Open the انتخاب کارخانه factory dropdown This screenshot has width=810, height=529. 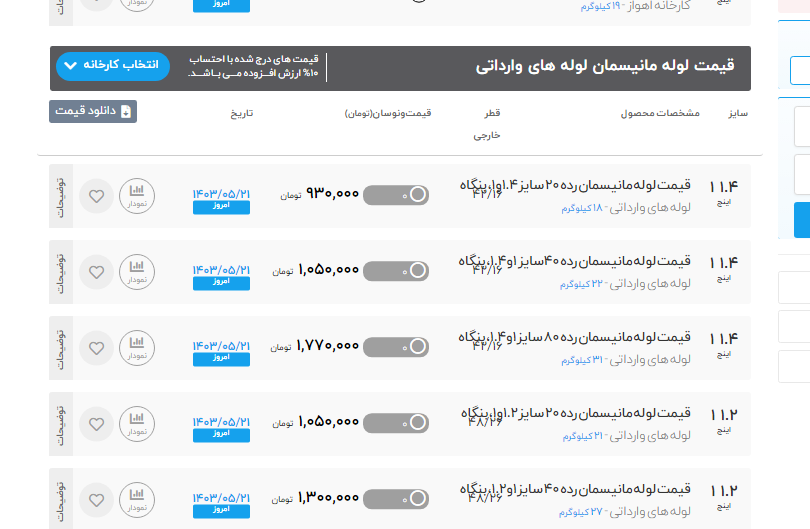coord(113,66)
